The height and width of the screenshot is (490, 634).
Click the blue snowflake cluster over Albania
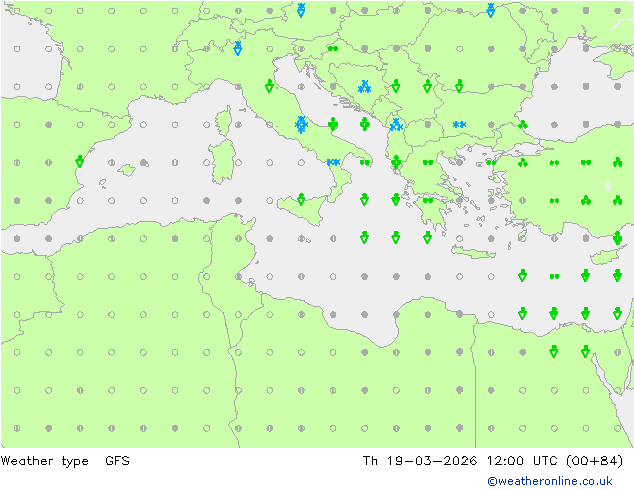[x=396, y=125]
